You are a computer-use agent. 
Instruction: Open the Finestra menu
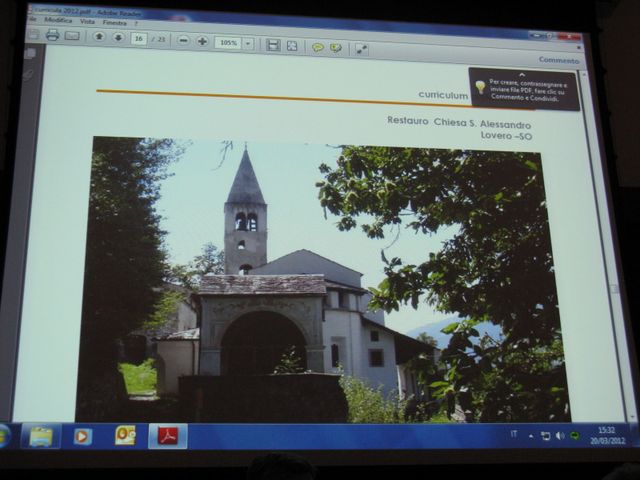[114, 22]
